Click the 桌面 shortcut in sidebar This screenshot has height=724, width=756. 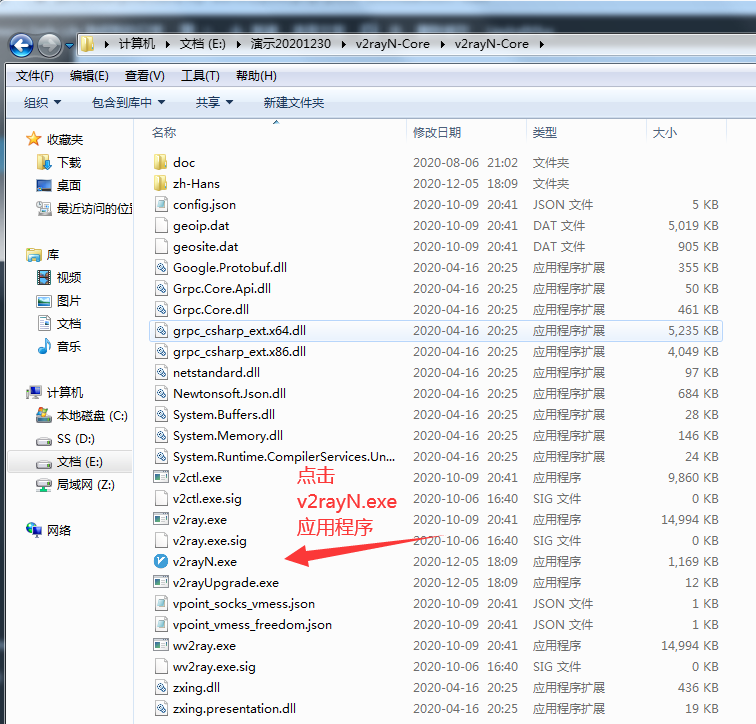point(68,185)
